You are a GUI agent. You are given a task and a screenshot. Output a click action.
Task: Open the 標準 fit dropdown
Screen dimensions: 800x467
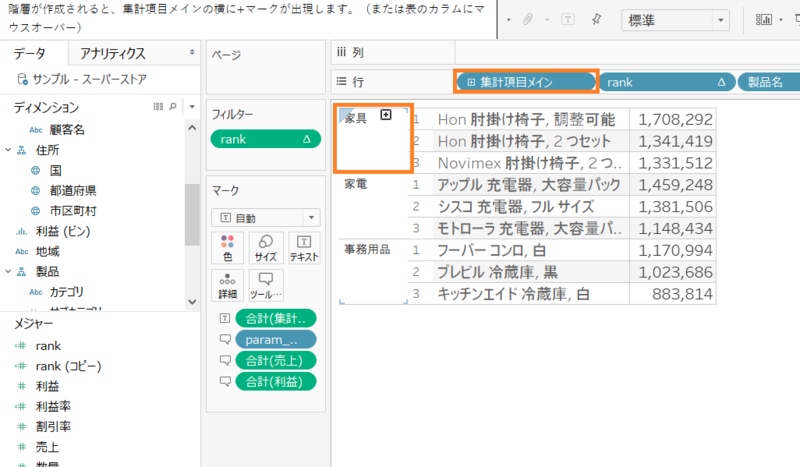675,20
